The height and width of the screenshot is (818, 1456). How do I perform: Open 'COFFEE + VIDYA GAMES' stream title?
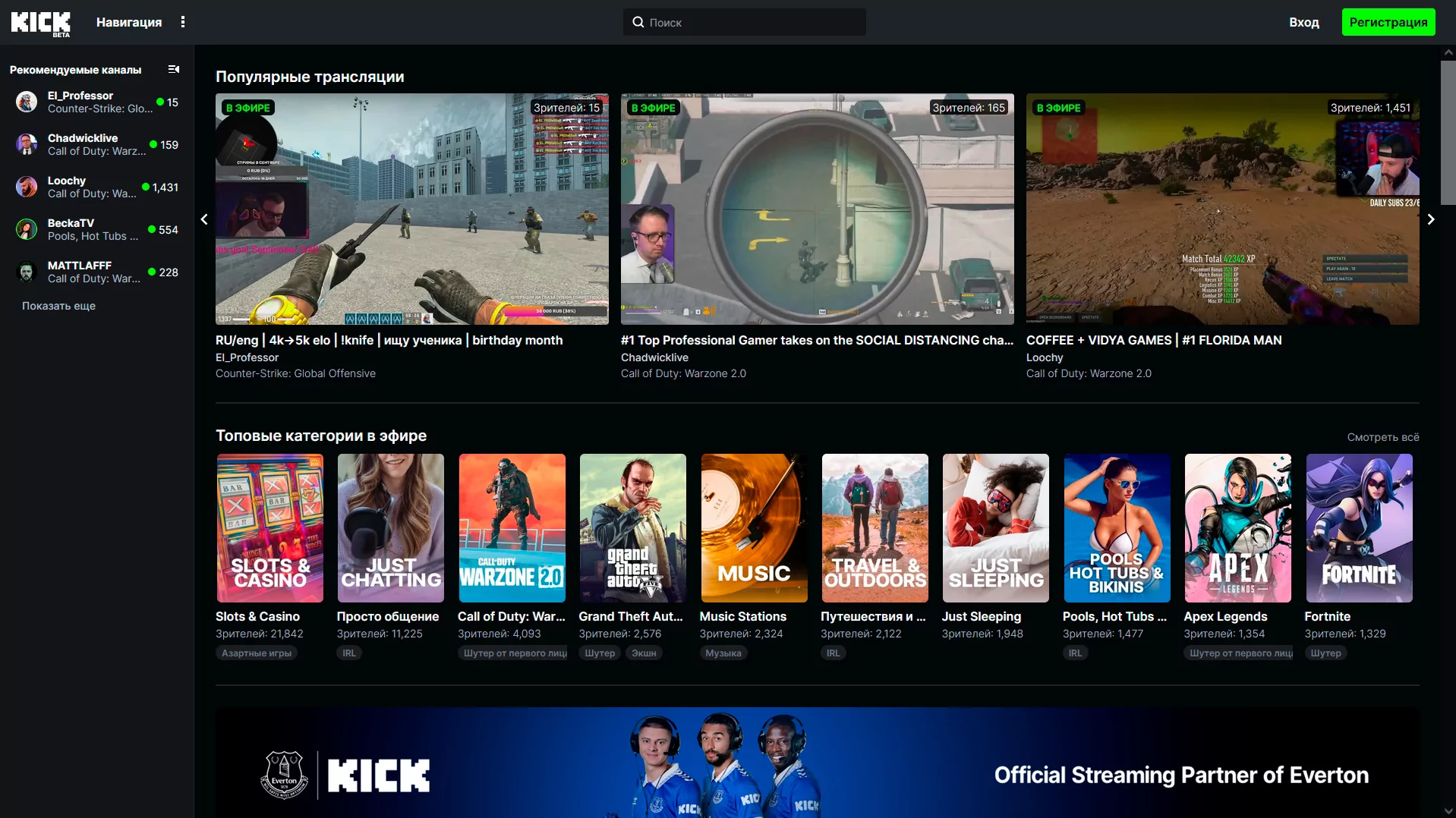point(1154,340)
